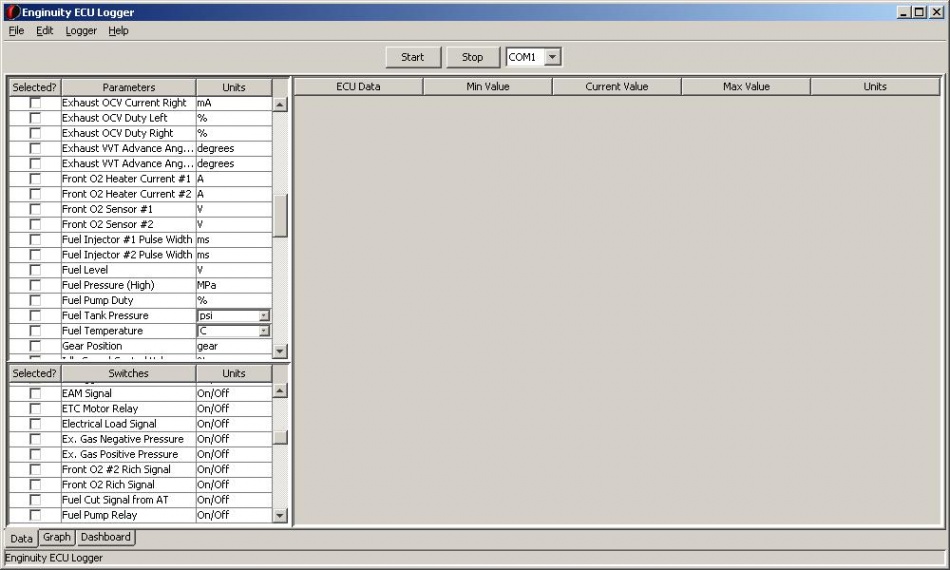
Task: Select Front O2 Heater Current #2 row
Action: 141,194
